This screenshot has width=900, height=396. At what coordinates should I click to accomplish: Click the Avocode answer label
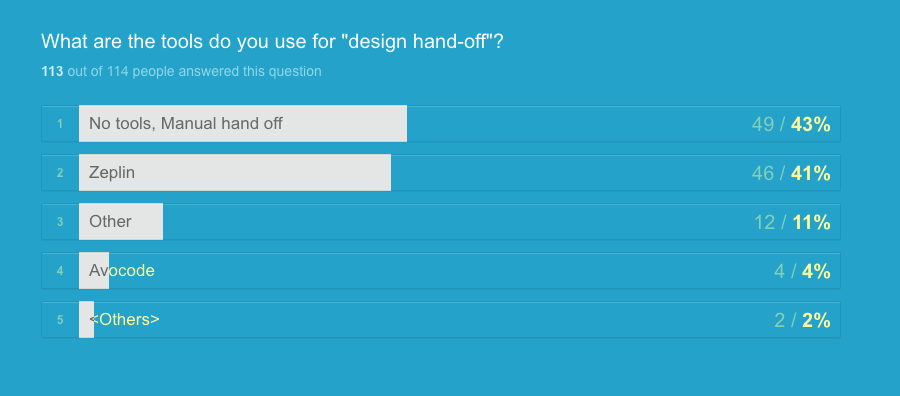(x=122, y=270)
